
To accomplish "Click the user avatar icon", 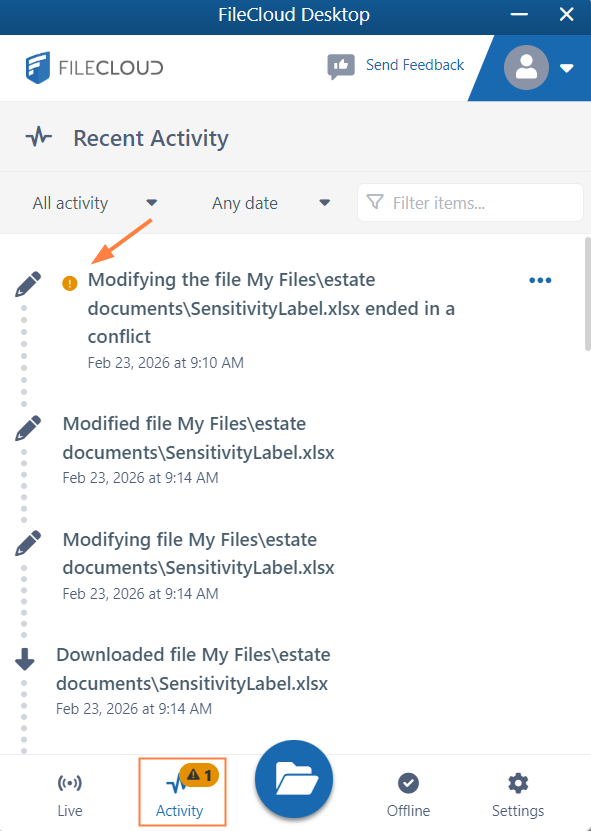I will coord(526,67).
